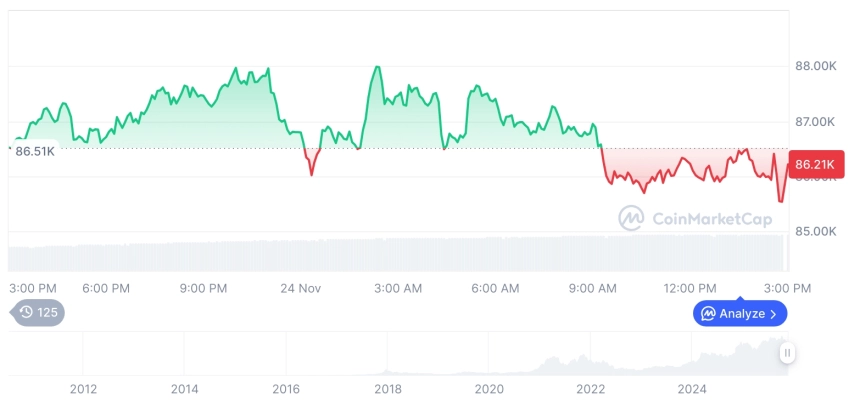Click 2012 on the overview timeline

(83, 389)
